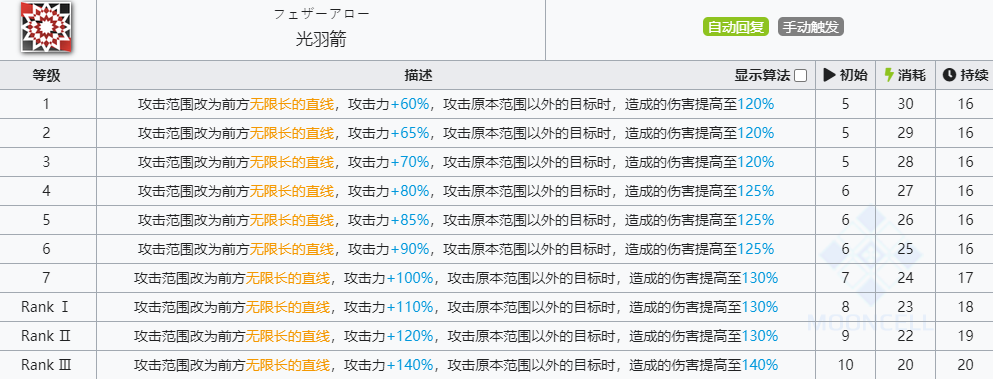This screenshot has width=993, height=379.
Task: Click consumption value 28
Action: [x=905, y=162]
